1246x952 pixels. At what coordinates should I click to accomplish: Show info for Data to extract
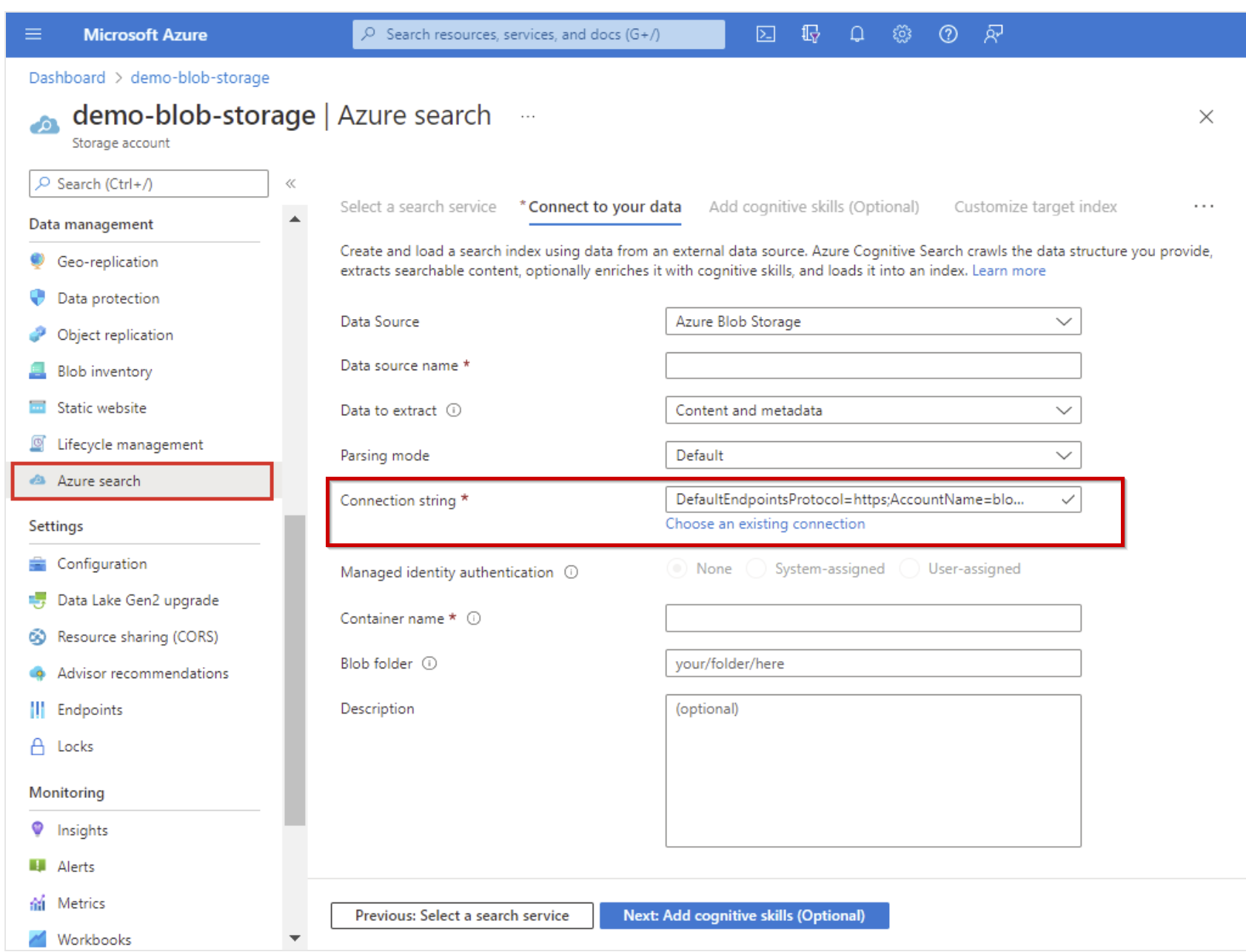click(454, 410)
